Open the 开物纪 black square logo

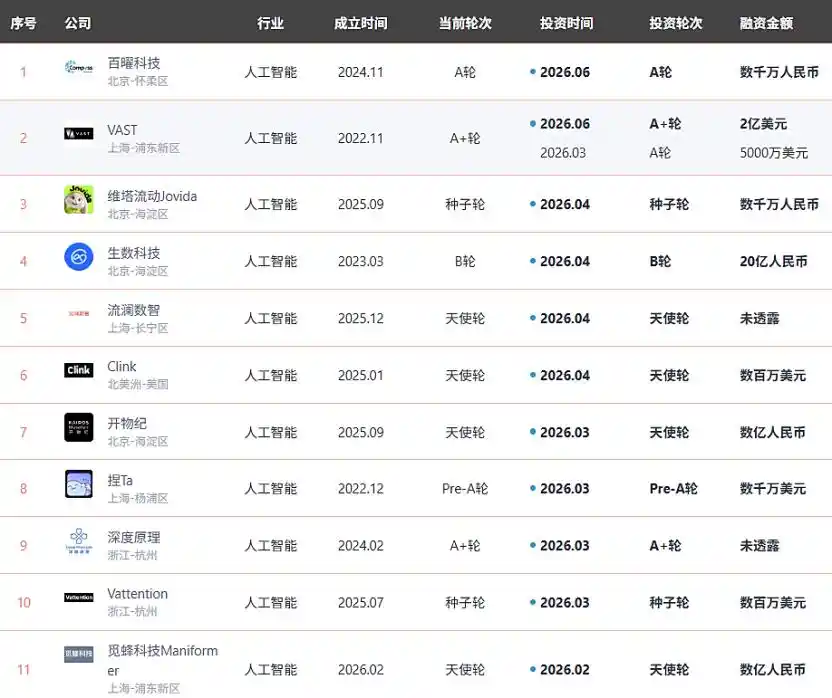[x=79, y=427]
